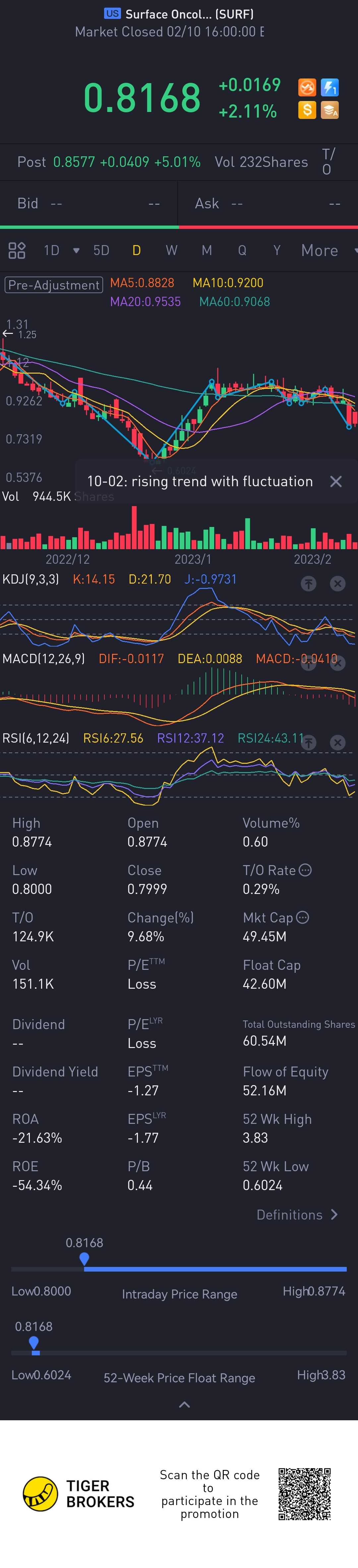This screenshot has width=358, height=1568.
Task: Switch to the 5D chart period
Action: tap(101, 250)
